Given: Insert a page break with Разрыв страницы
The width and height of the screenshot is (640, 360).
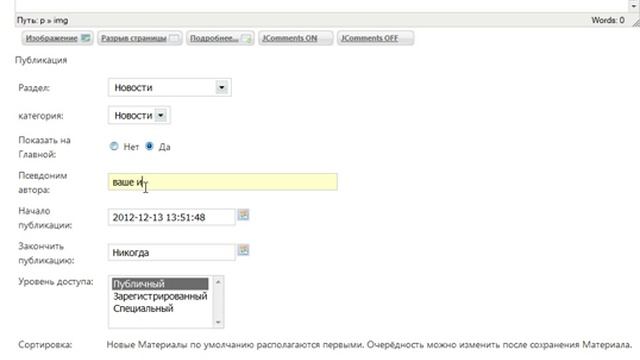Looking at the screenshot, I should (x=140, y=38).
